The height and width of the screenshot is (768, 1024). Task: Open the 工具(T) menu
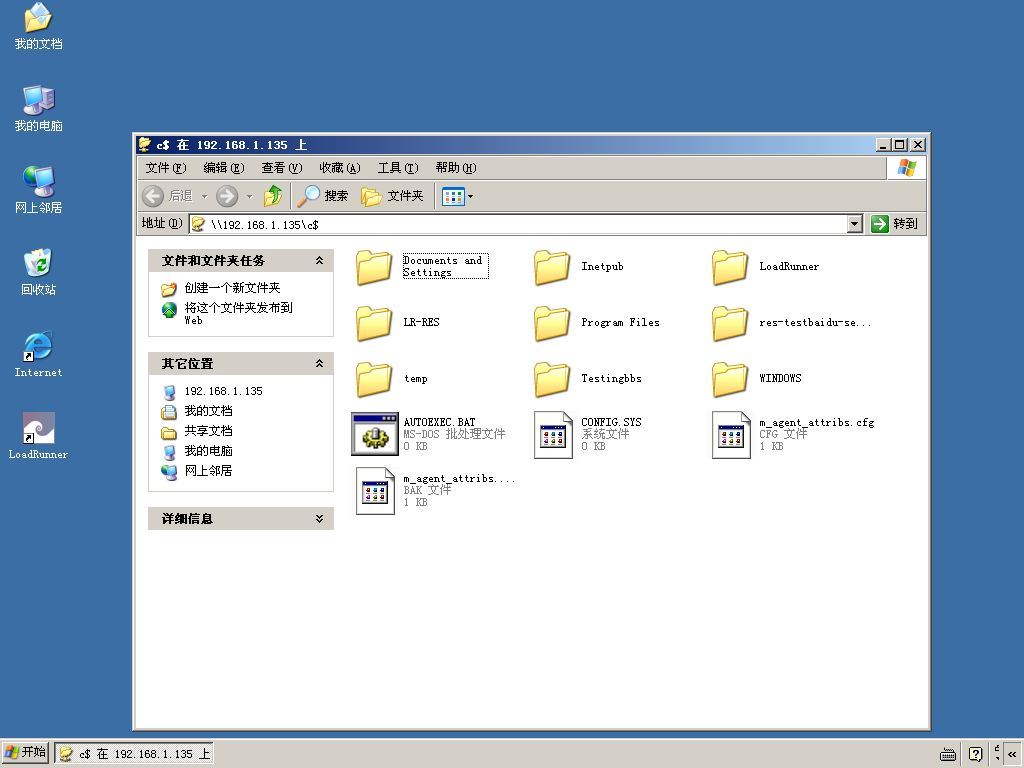pyautogui.click(x=398, y=168)
